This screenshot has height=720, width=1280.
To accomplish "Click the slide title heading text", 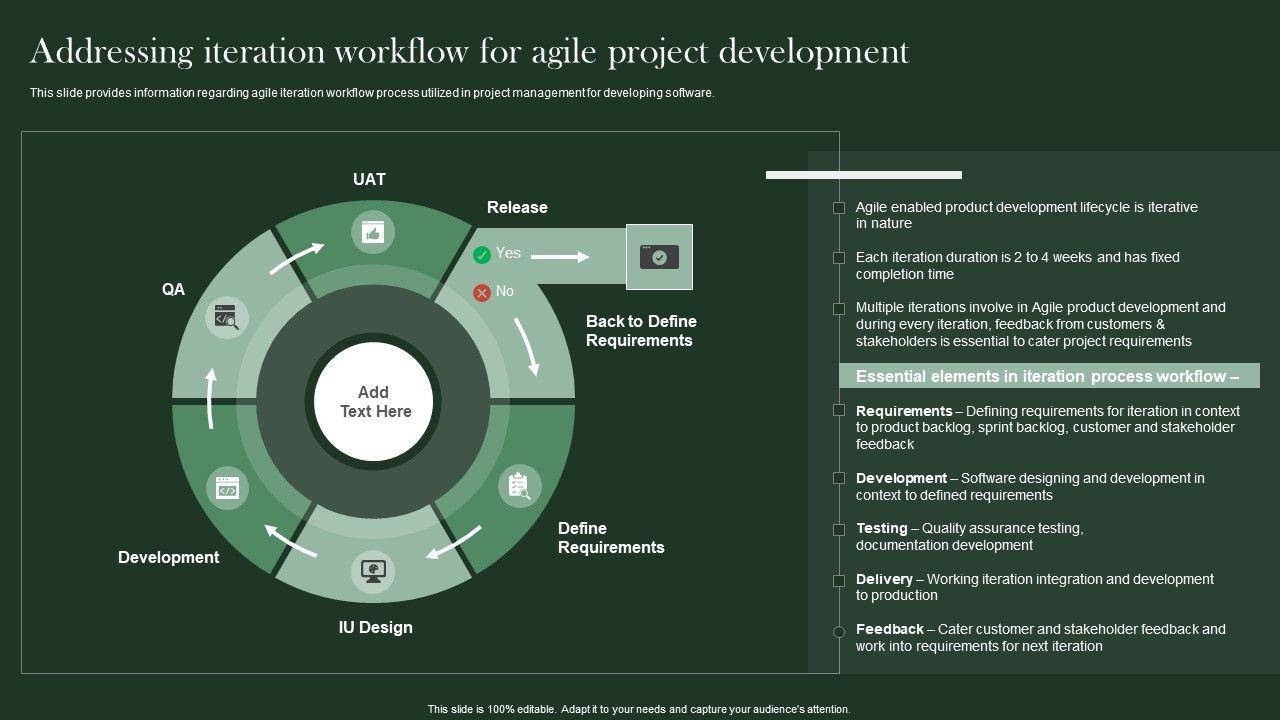I will (469, 51).
